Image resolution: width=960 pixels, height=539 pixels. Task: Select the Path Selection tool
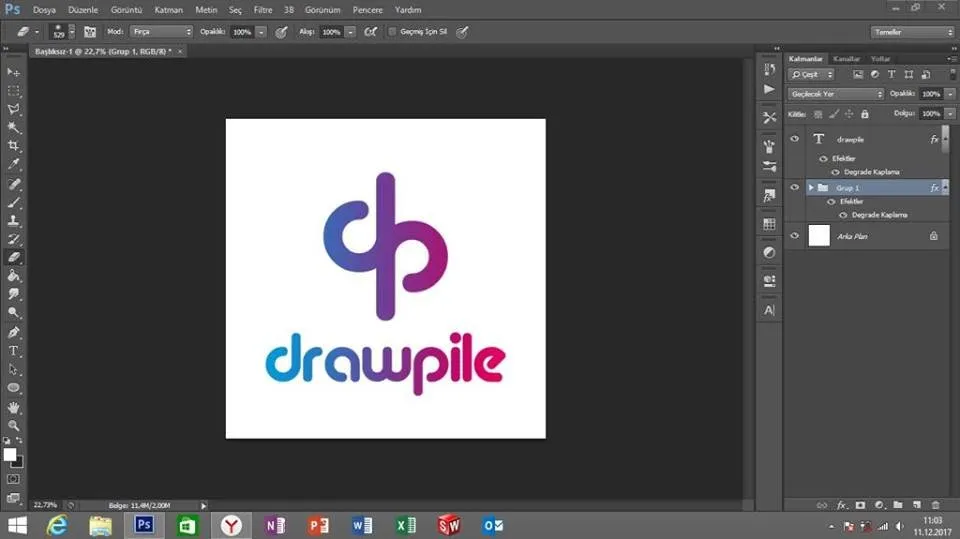click(13, 369)
